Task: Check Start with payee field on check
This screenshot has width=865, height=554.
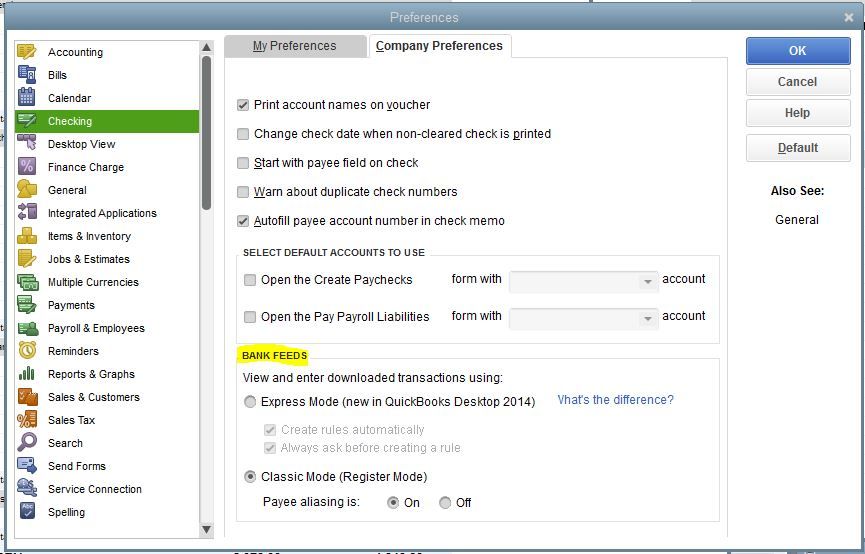Action: pos(243,163)
